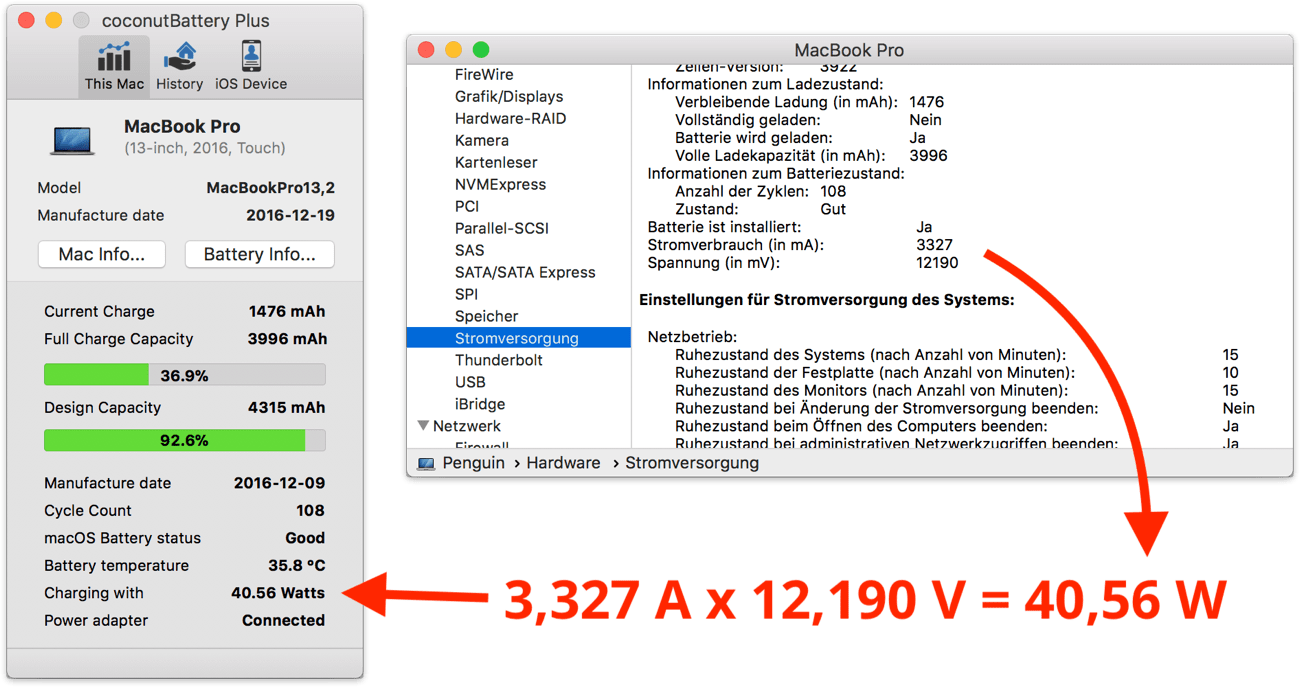
Task: Select FireWire in System Information sidebar
Action: [x=484, y=75]
